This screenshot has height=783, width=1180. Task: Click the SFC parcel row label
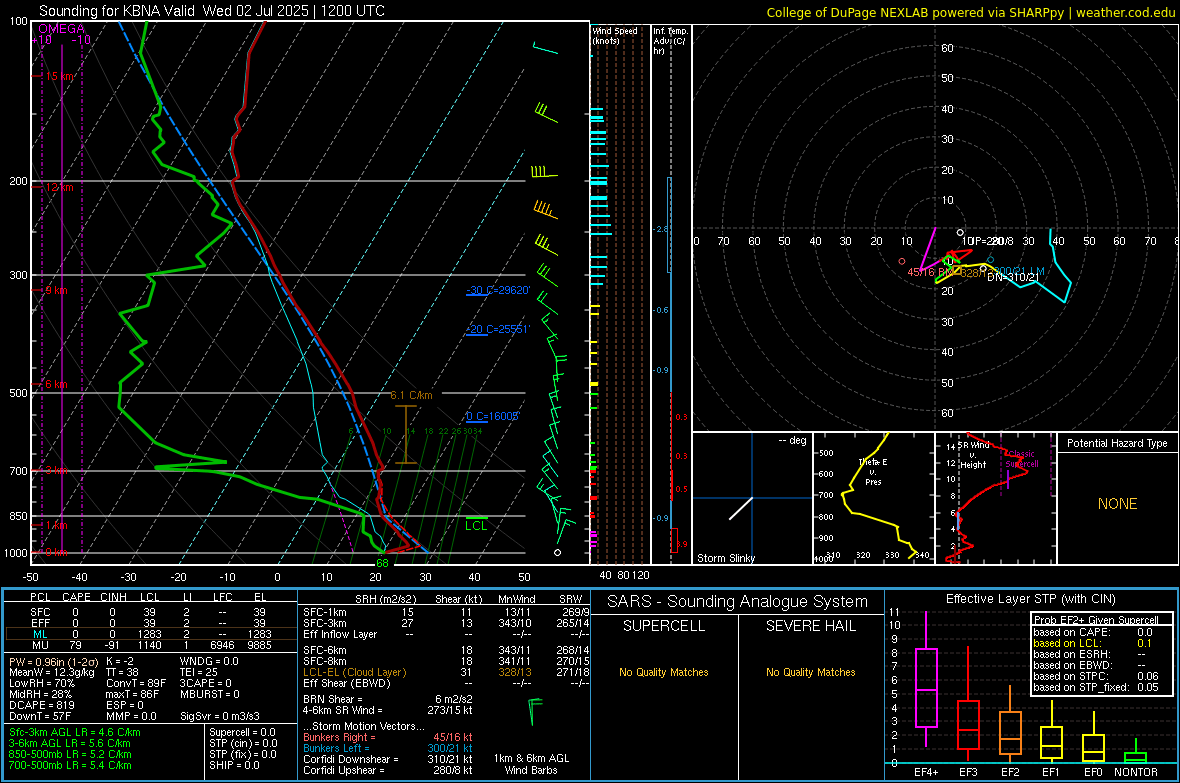pyautogui.click(x=41, y=612)
